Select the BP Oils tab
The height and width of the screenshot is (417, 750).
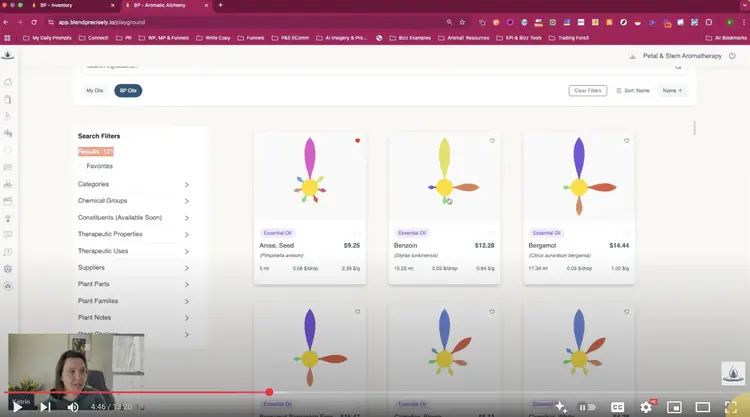[x=128, y=91]
